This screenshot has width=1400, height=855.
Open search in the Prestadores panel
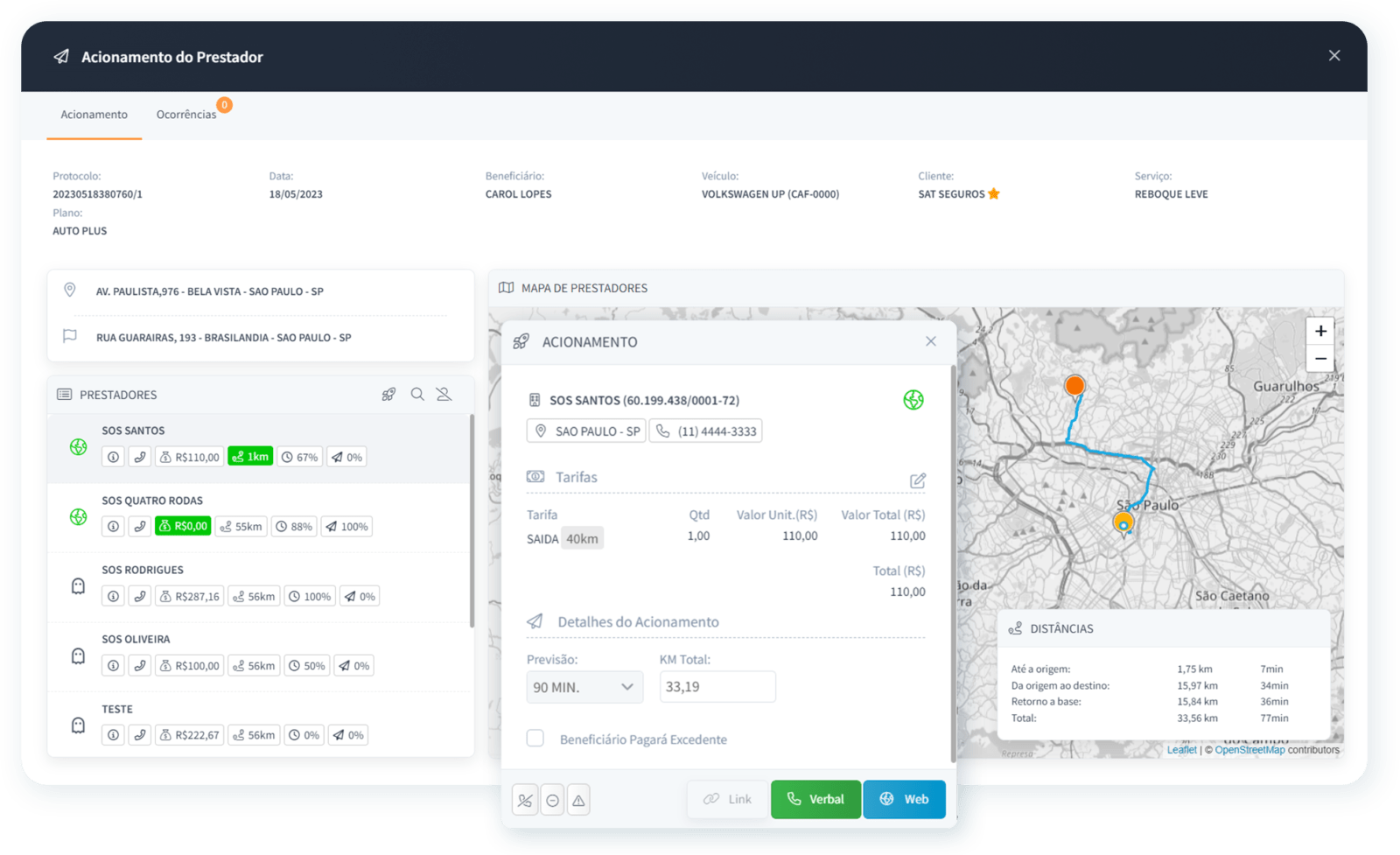(417, 395)
